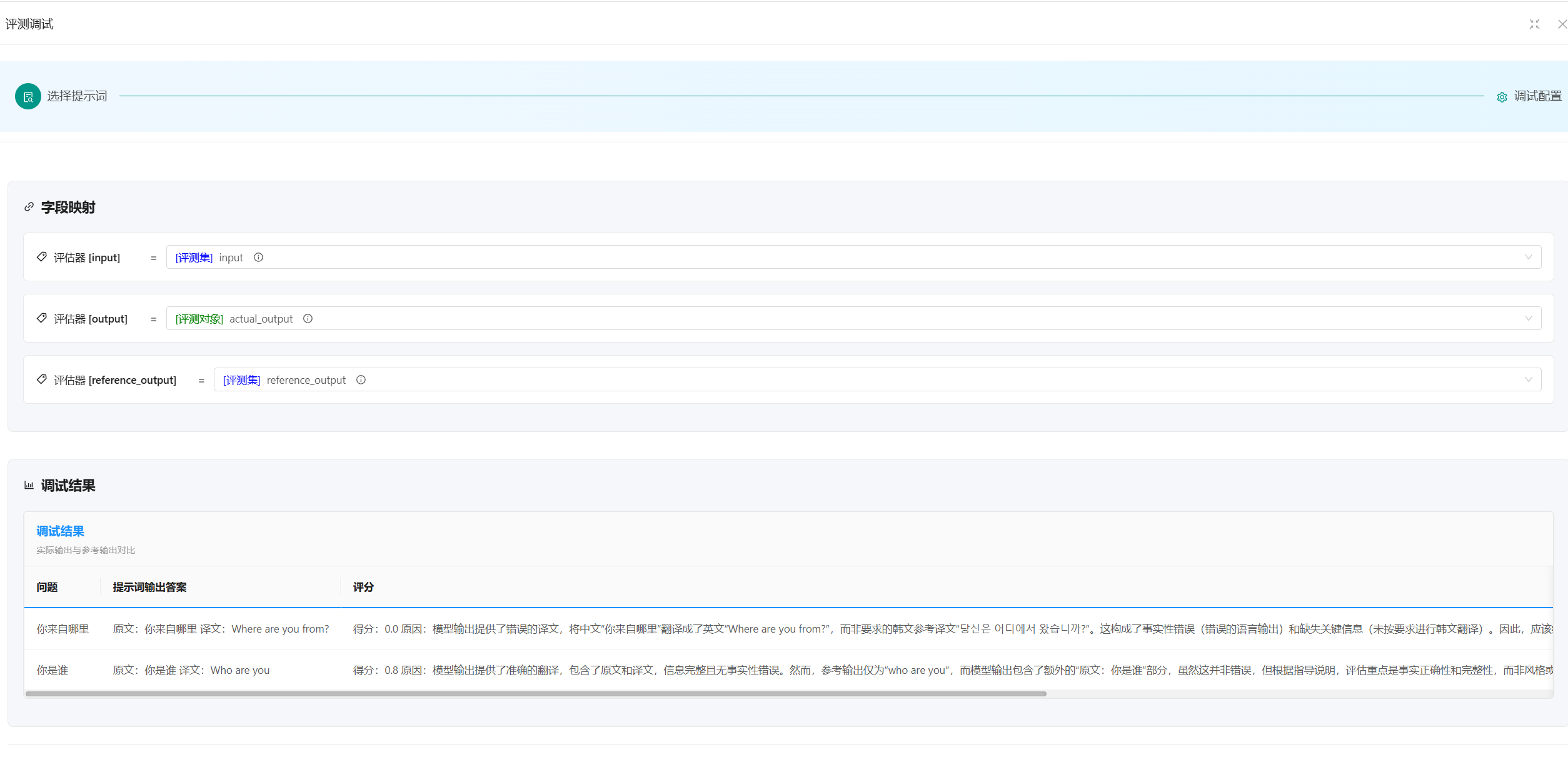The image size is (1568, 757).
Task: Select the blue 调试结果 tab title
Action: click(x=60, y=531)
